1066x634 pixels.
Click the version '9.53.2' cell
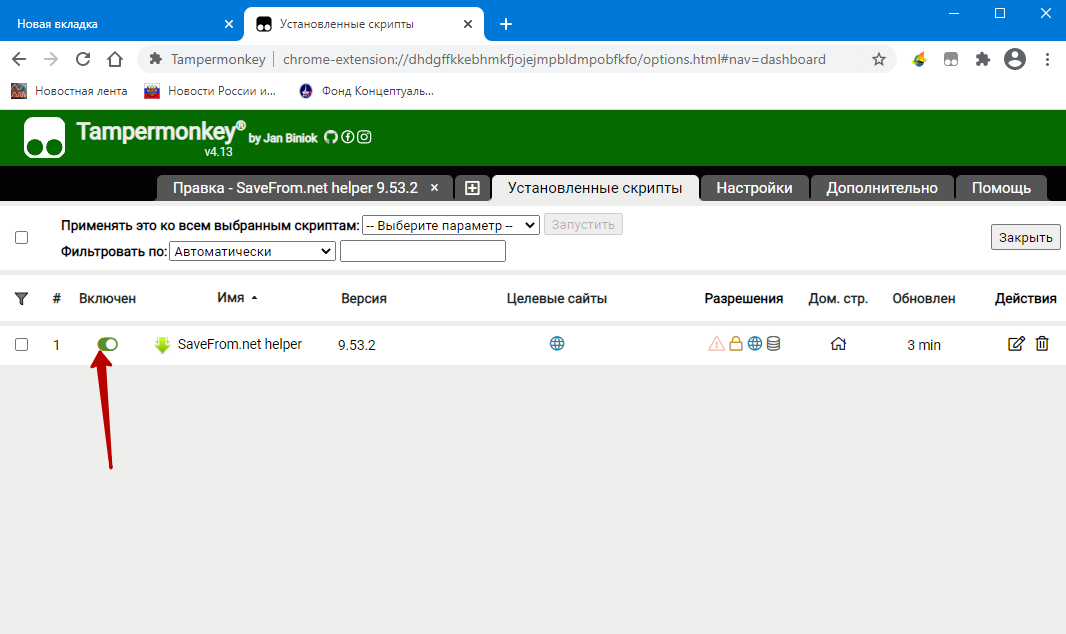click(356, 345)
